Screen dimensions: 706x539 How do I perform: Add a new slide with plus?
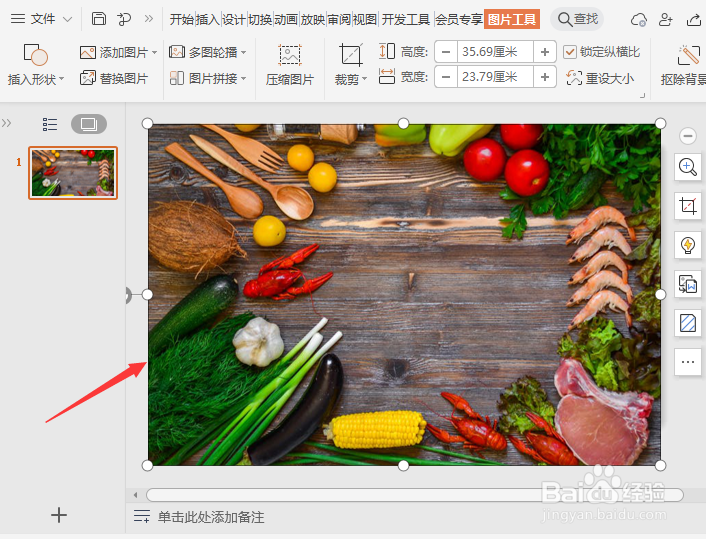(x=59, y=515)
